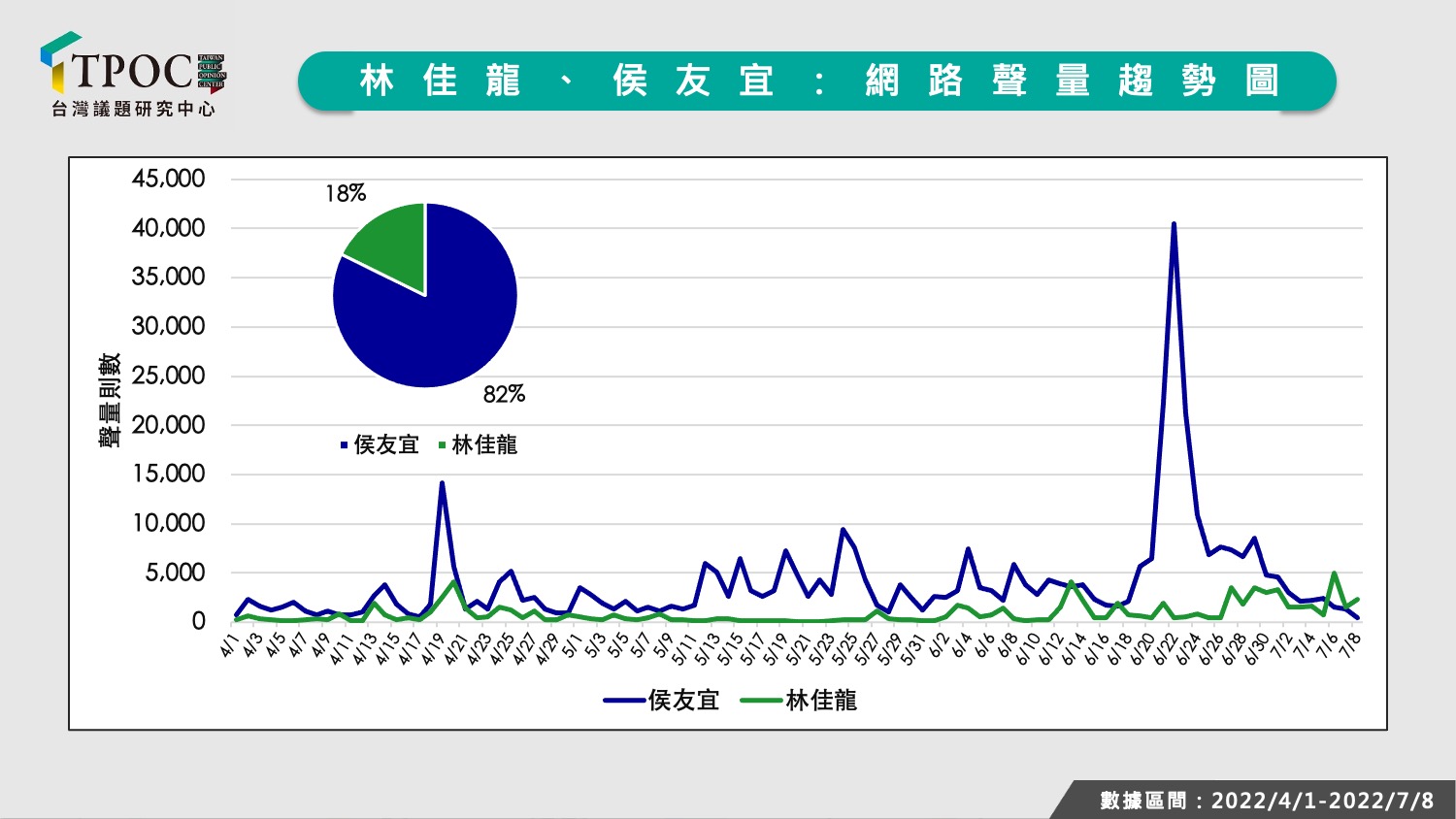Click the 0 y-axis label
Screen dimensions: 1456x819
click(x=199, y=621)
